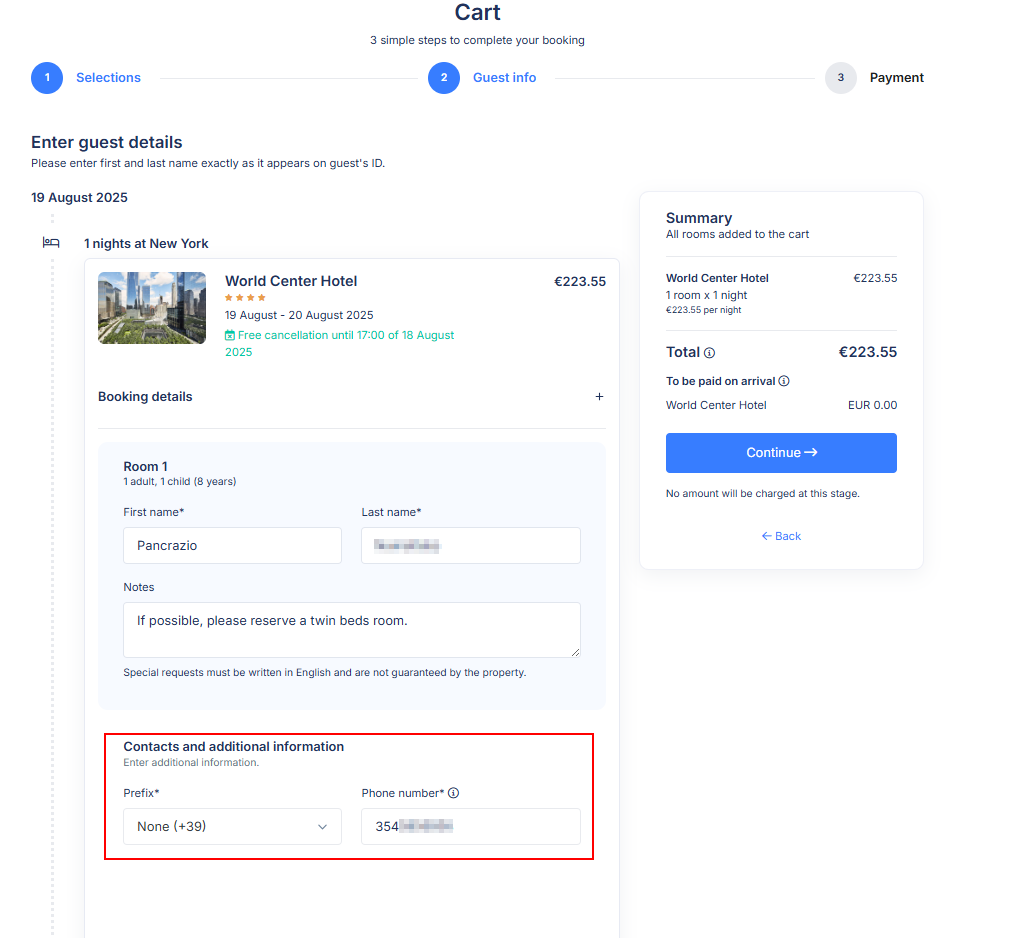This screenshot has width=1034, height=938.
Task: Click the Total info icon
Action: (x=710, y=353)
